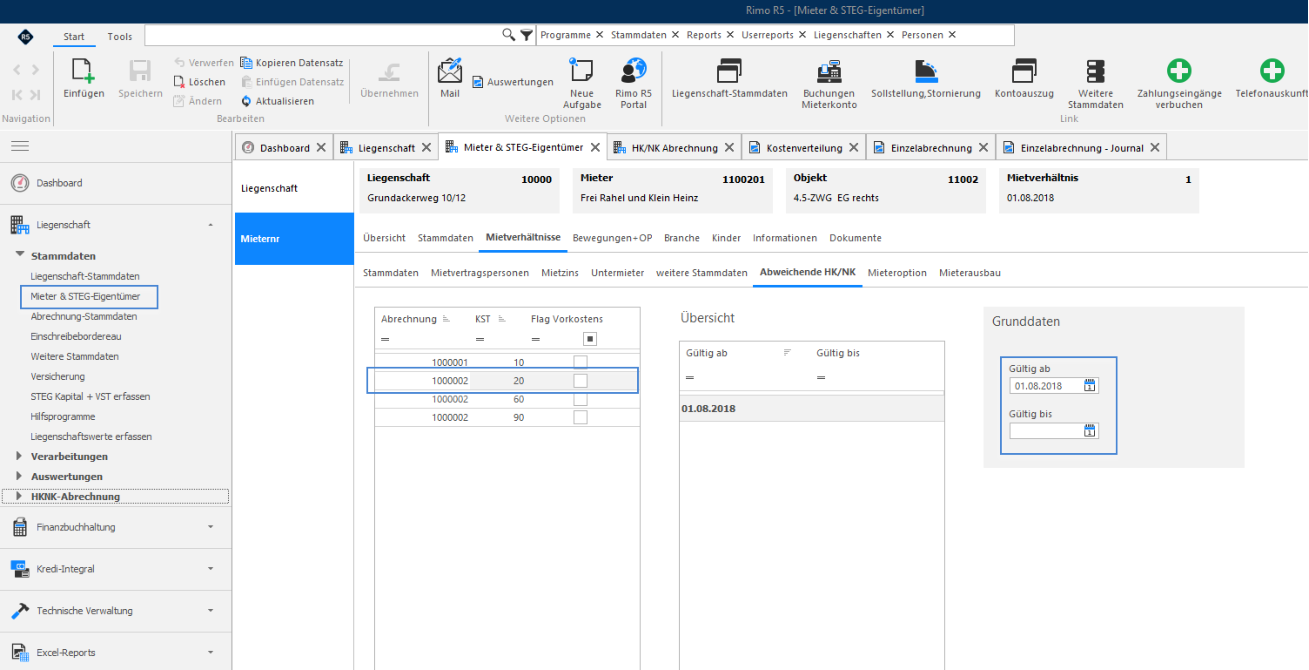This screenshot has height=670, width=1309.
Task: Expand the HKNK-Abrechnung tree group
Action: pyautogui.click(x=20, y=496)
